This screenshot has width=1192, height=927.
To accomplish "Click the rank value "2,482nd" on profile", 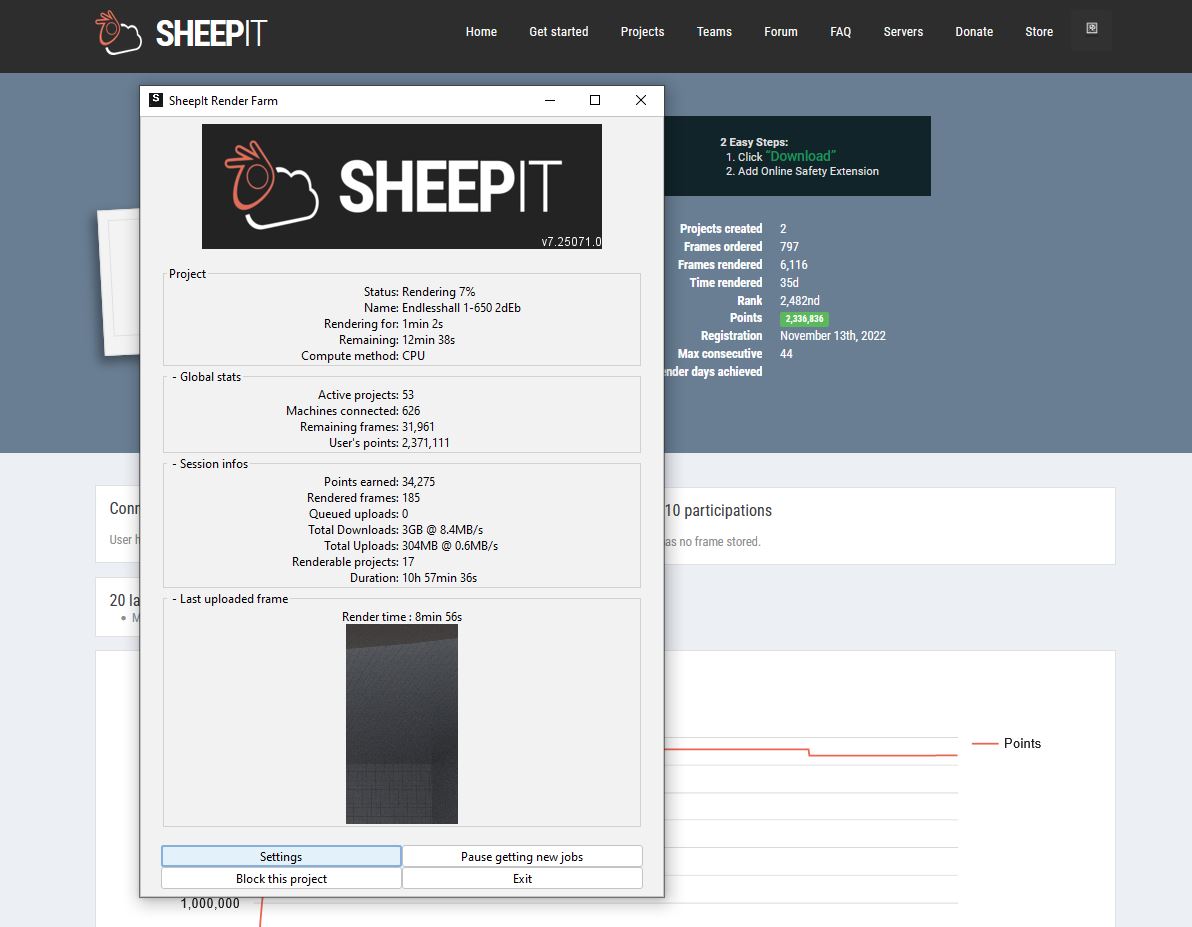I will pos(800,300).
